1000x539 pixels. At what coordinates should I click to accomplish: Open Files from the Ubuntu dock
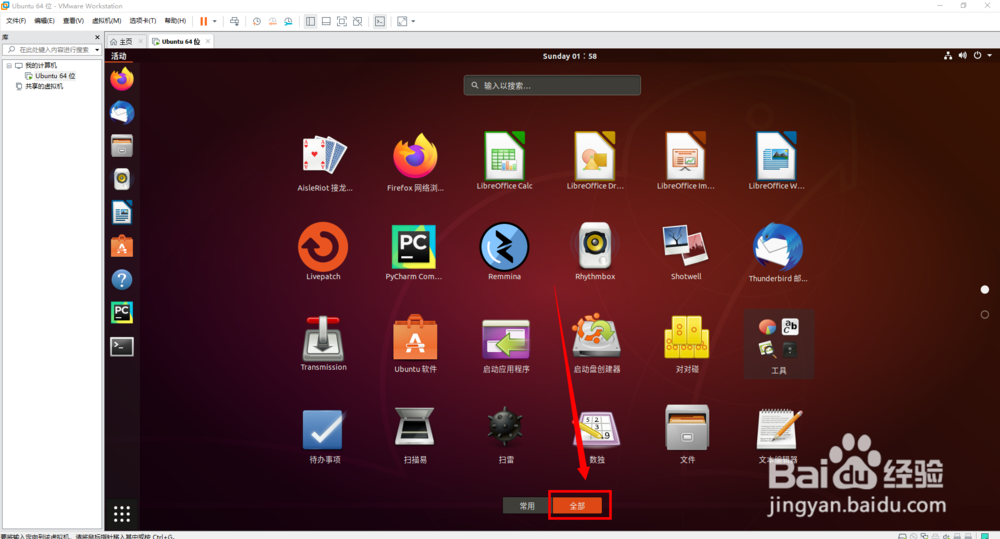122,146
